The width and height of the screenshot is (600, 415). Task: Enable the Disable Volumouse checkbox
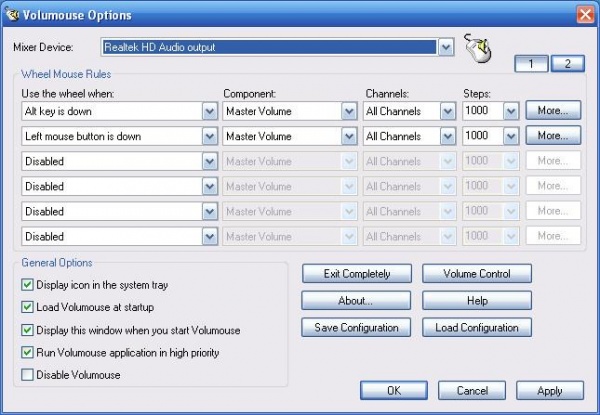(x=27, y=374)
